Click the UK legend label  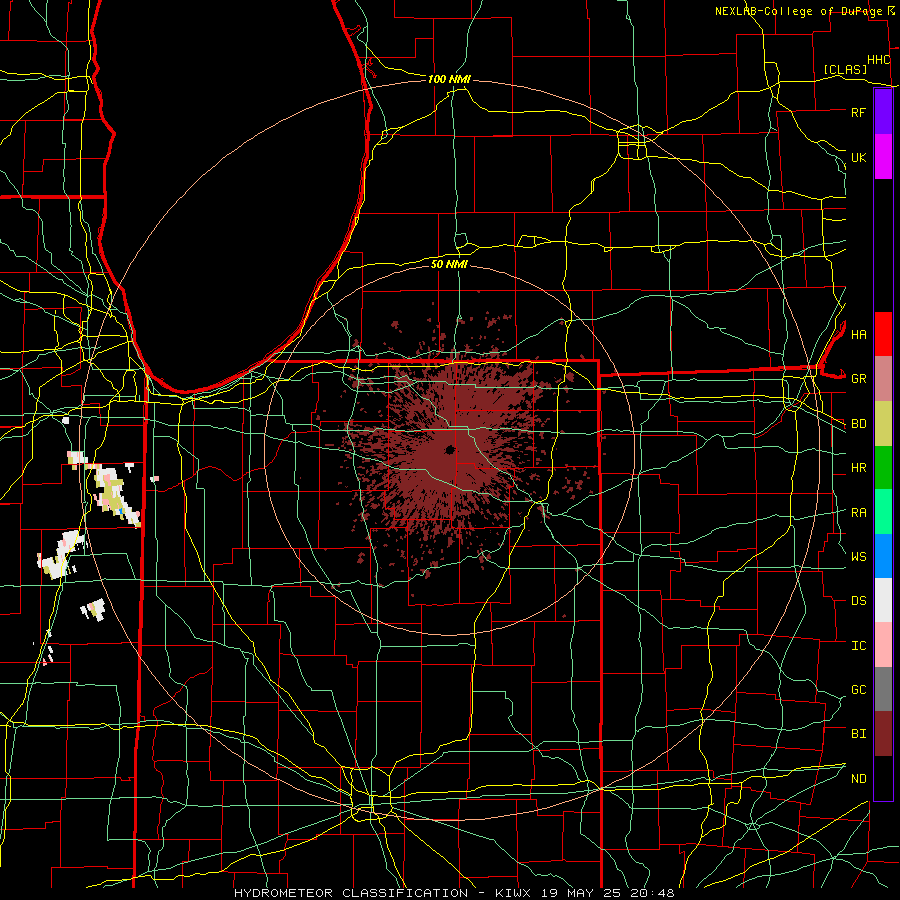(858, 157)
